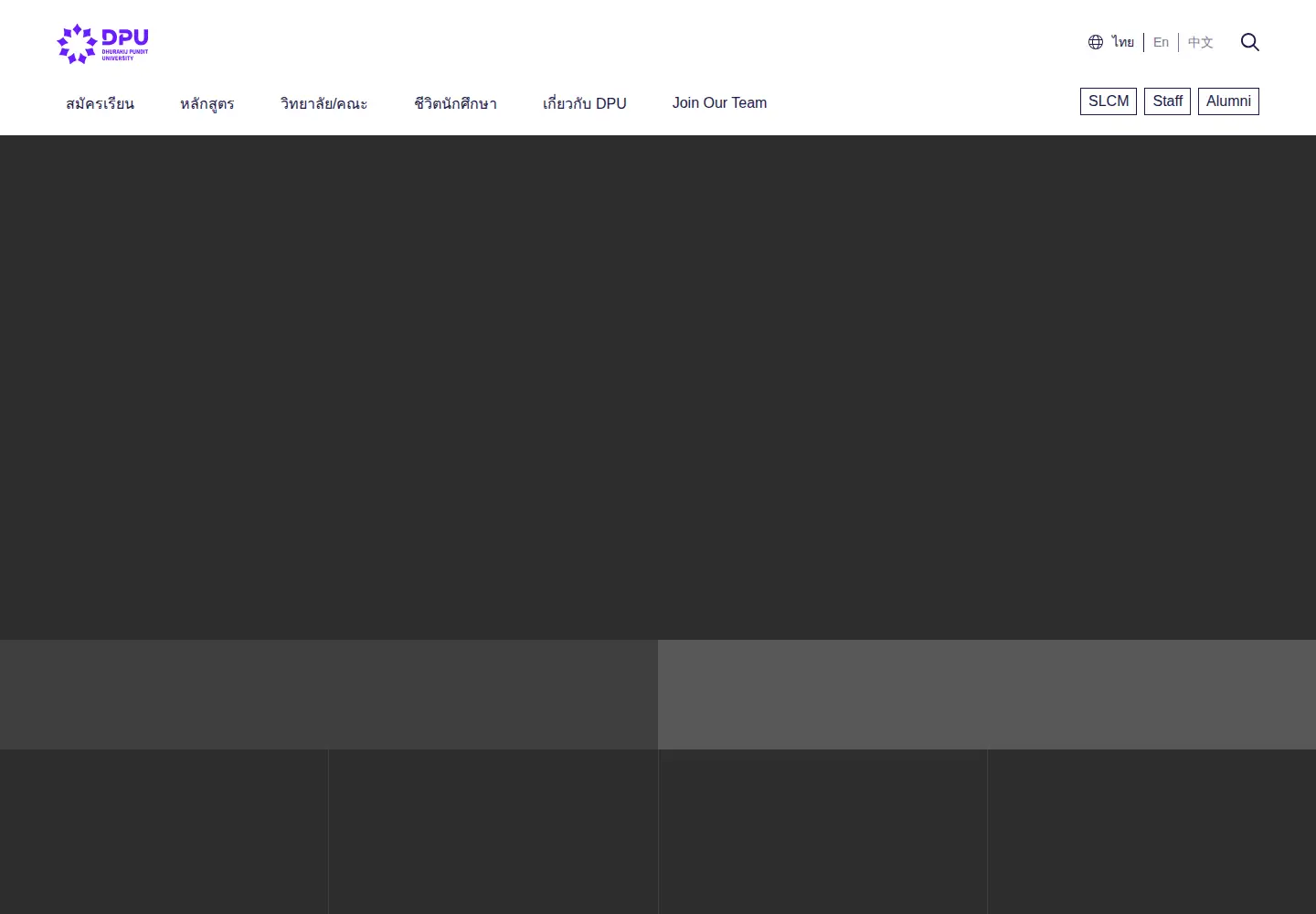
Task: Switch language to En
Action: 1161,42
